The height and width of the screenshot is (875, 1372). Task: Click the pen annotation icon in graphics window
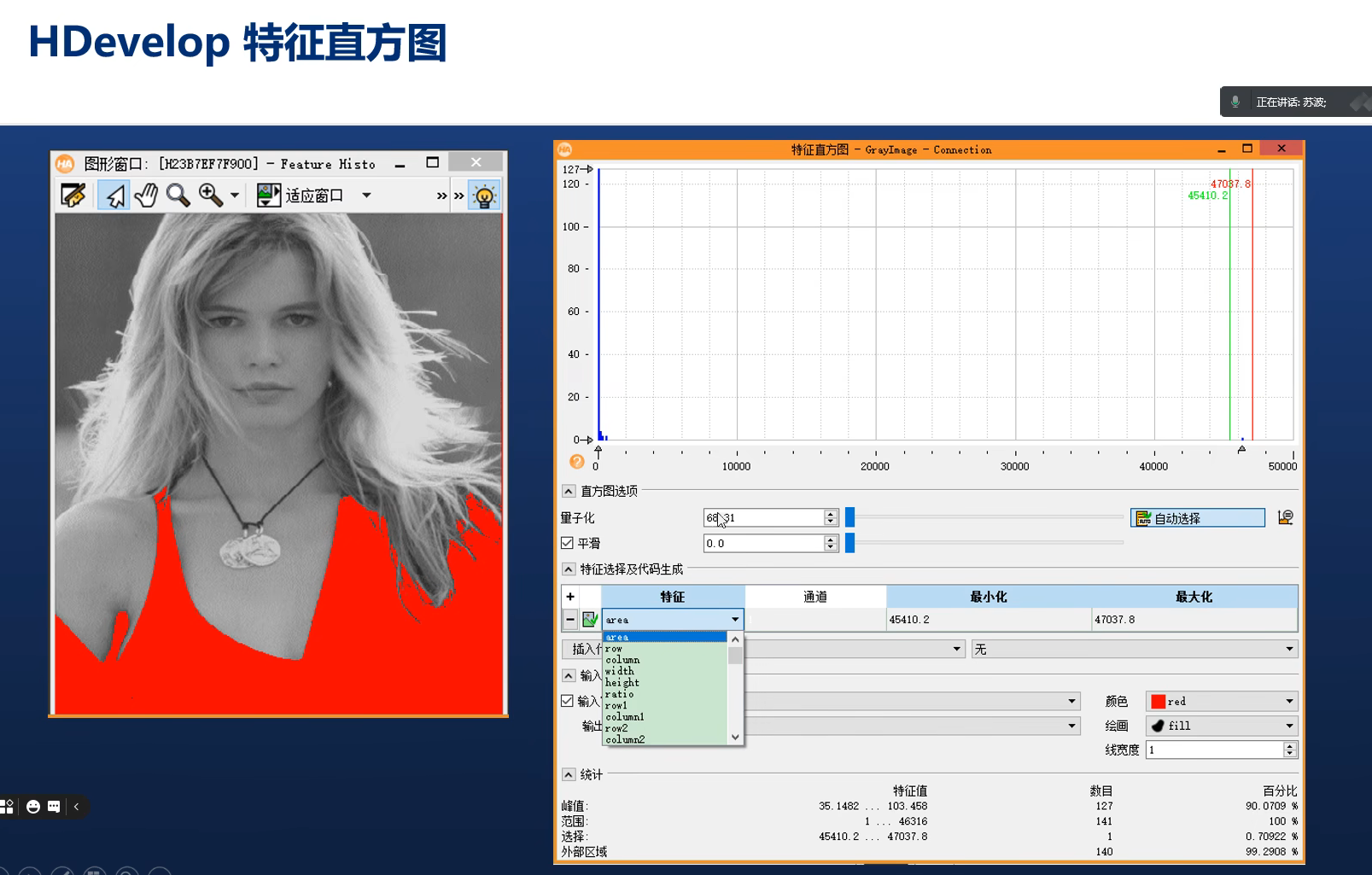[73, 194]
